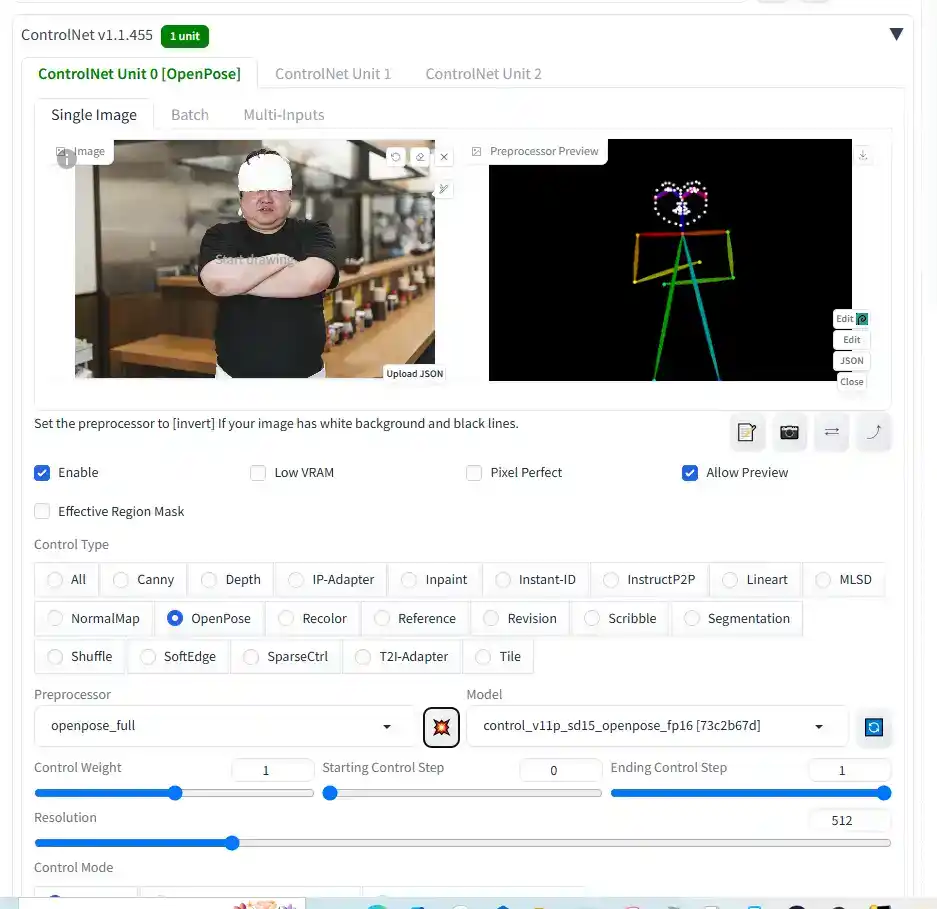
Task: Uncheck Allow Preview checkbox
Action: pyautogui.click(x=690, y=473)
